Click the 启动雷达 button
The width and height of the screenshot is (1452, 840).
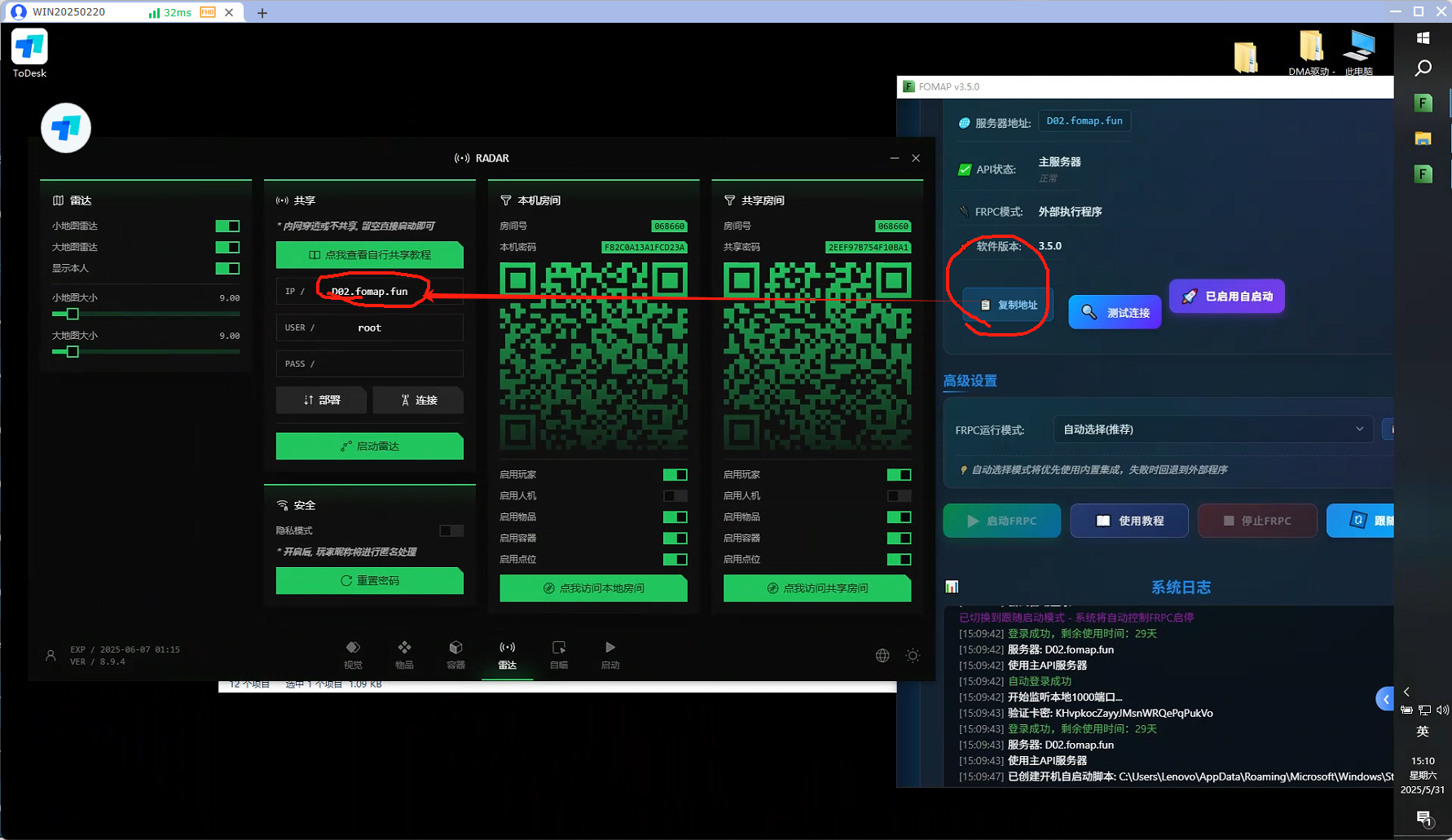click(369, 446)
